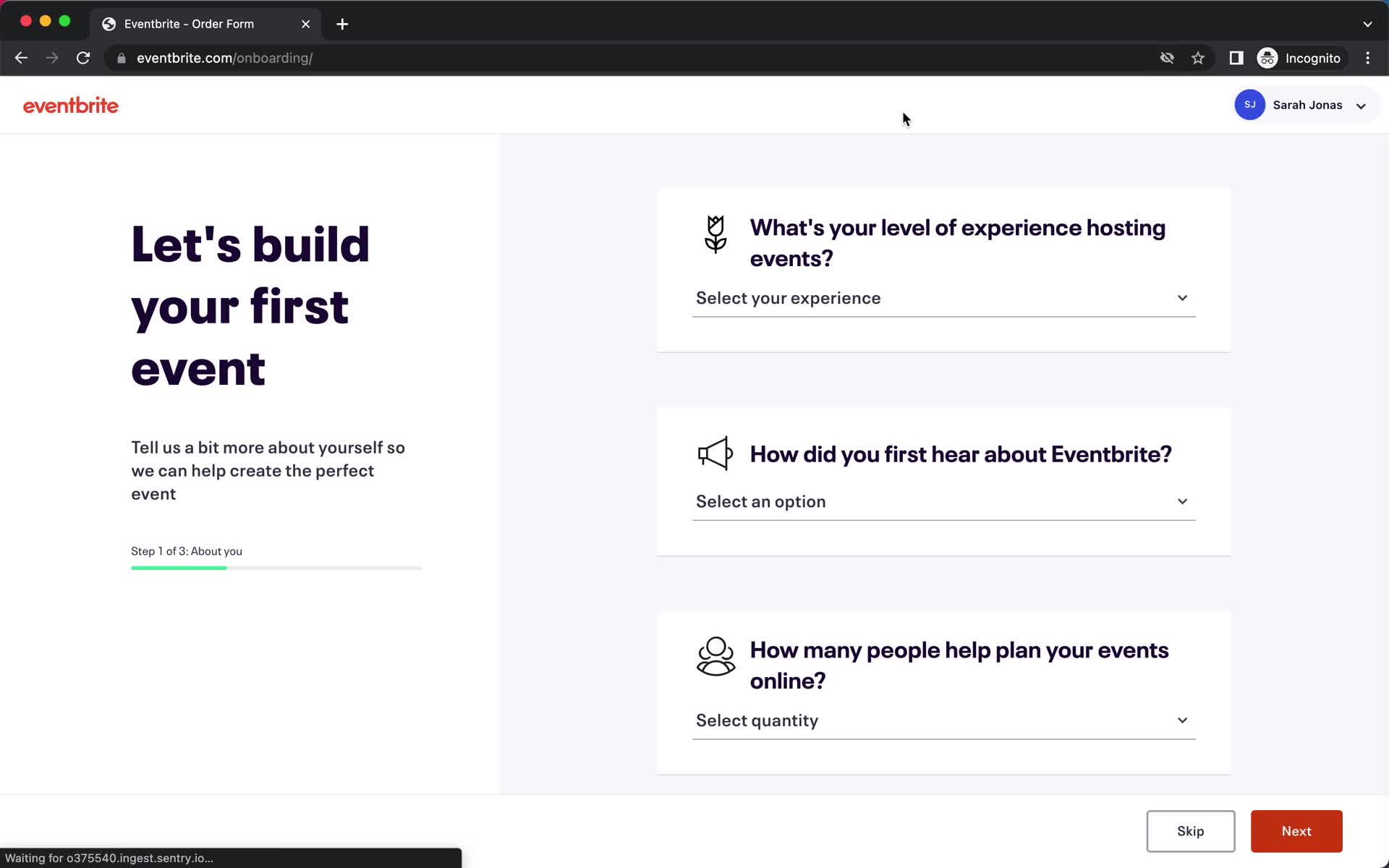Click the Tell us a bit more paragraph
1389x868 pixels.
[268, 471]
